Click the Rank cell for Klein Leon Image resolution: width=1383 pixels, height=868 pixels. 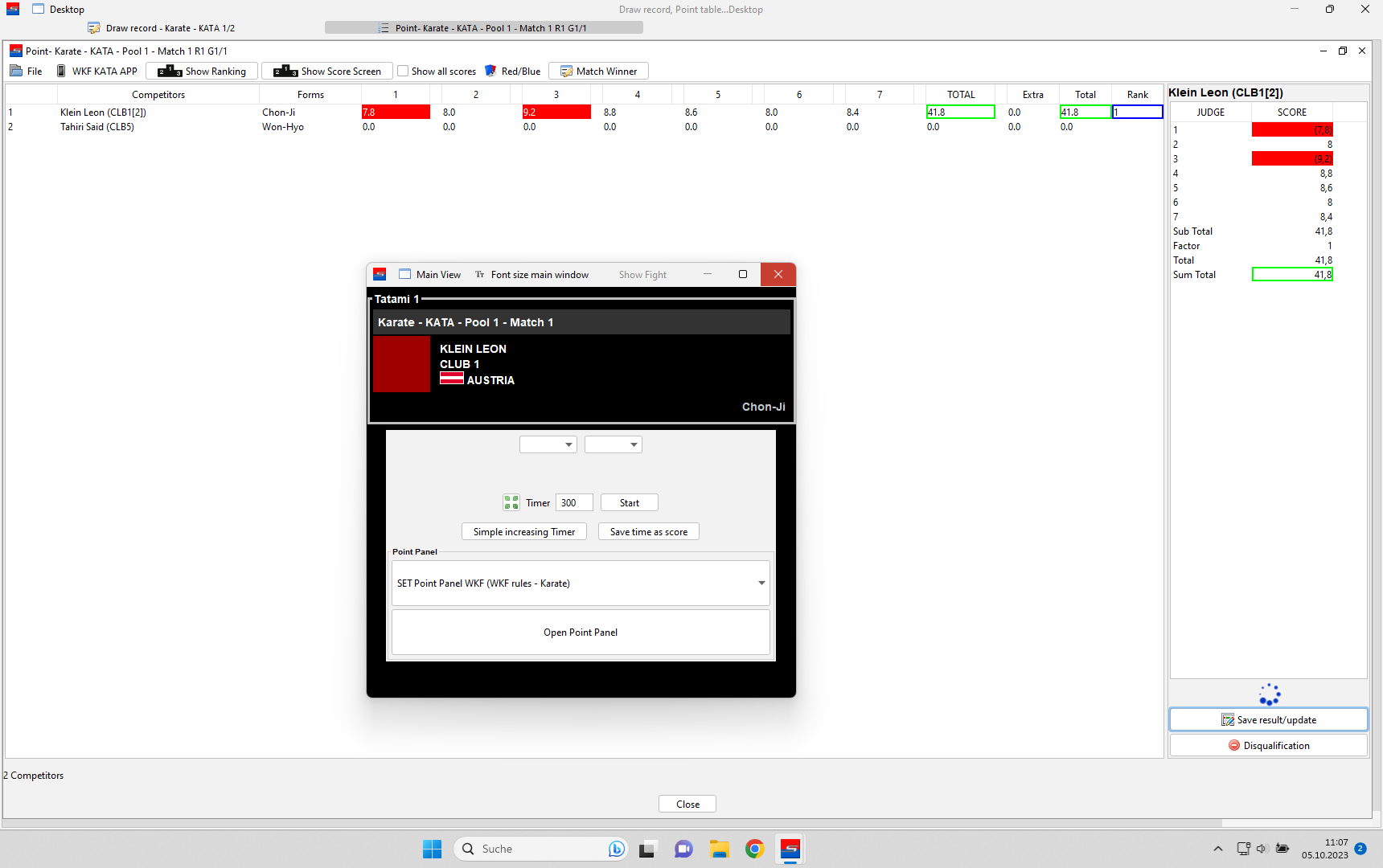pos(1137,112)
